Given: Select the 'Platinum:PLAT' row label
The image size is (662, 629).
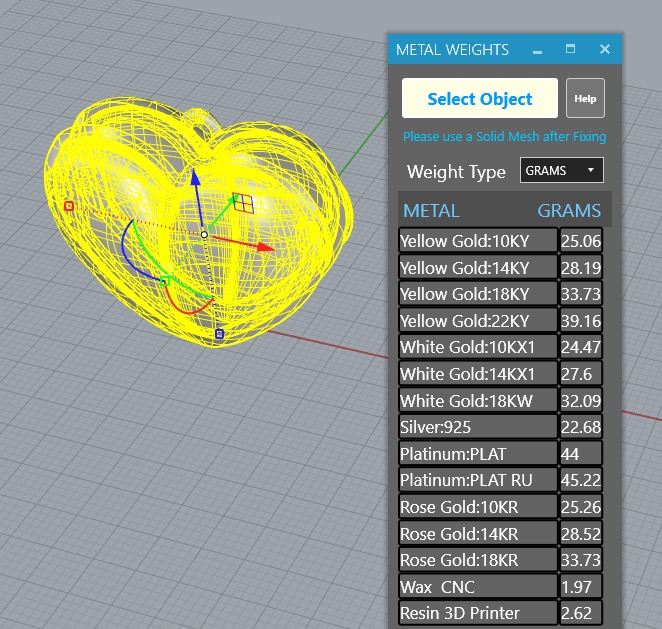Looking at the screenshot, I should click(478, 454).
